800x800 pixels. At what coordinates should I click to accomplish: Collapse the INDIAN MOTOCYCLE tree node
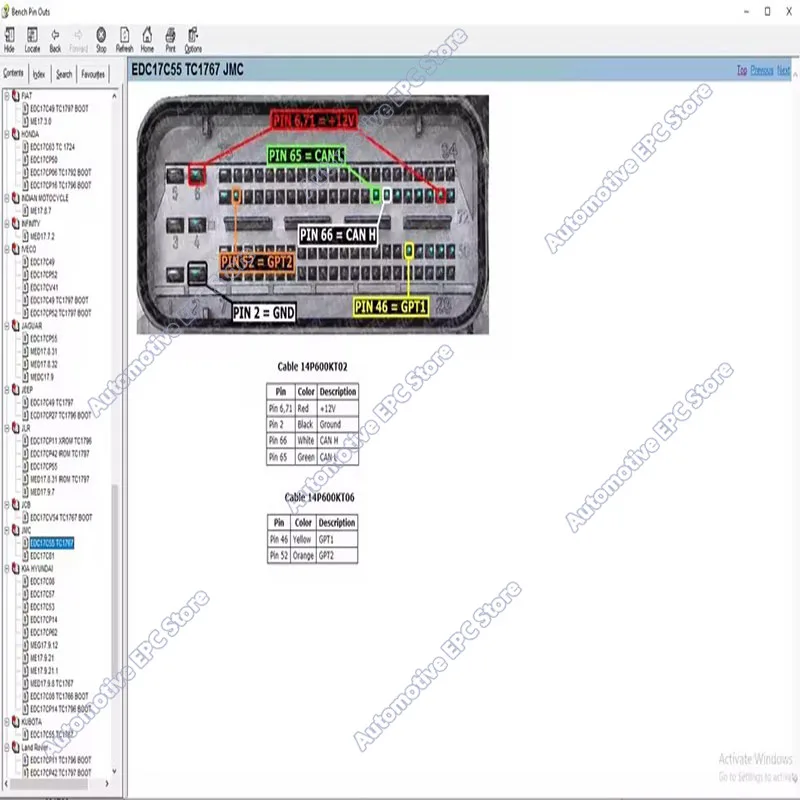click(7, 198)
